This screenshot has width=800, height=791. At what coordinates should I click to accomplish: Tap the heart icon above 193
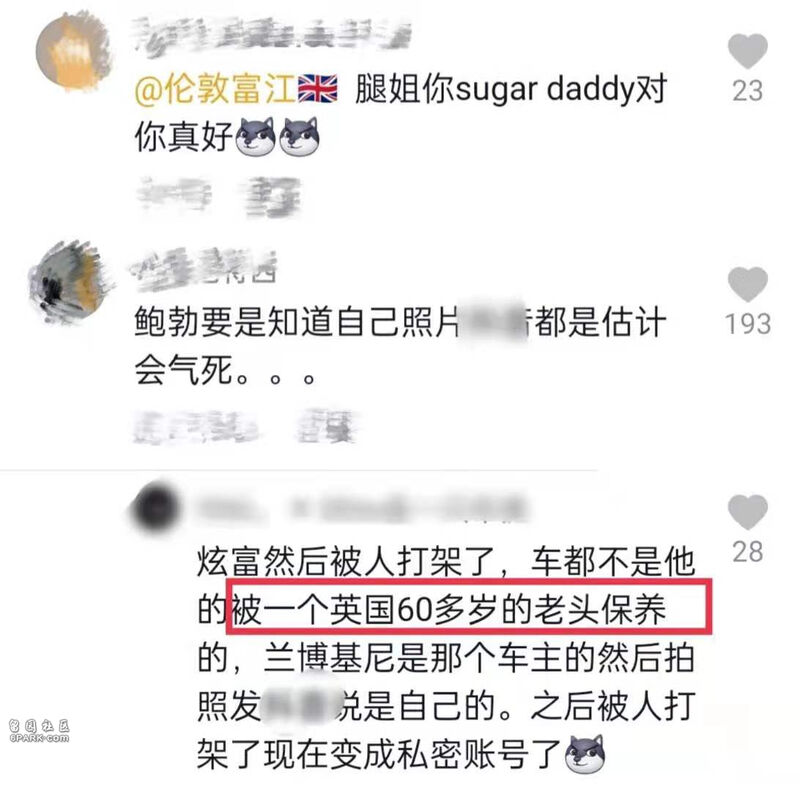coord(747,284)
